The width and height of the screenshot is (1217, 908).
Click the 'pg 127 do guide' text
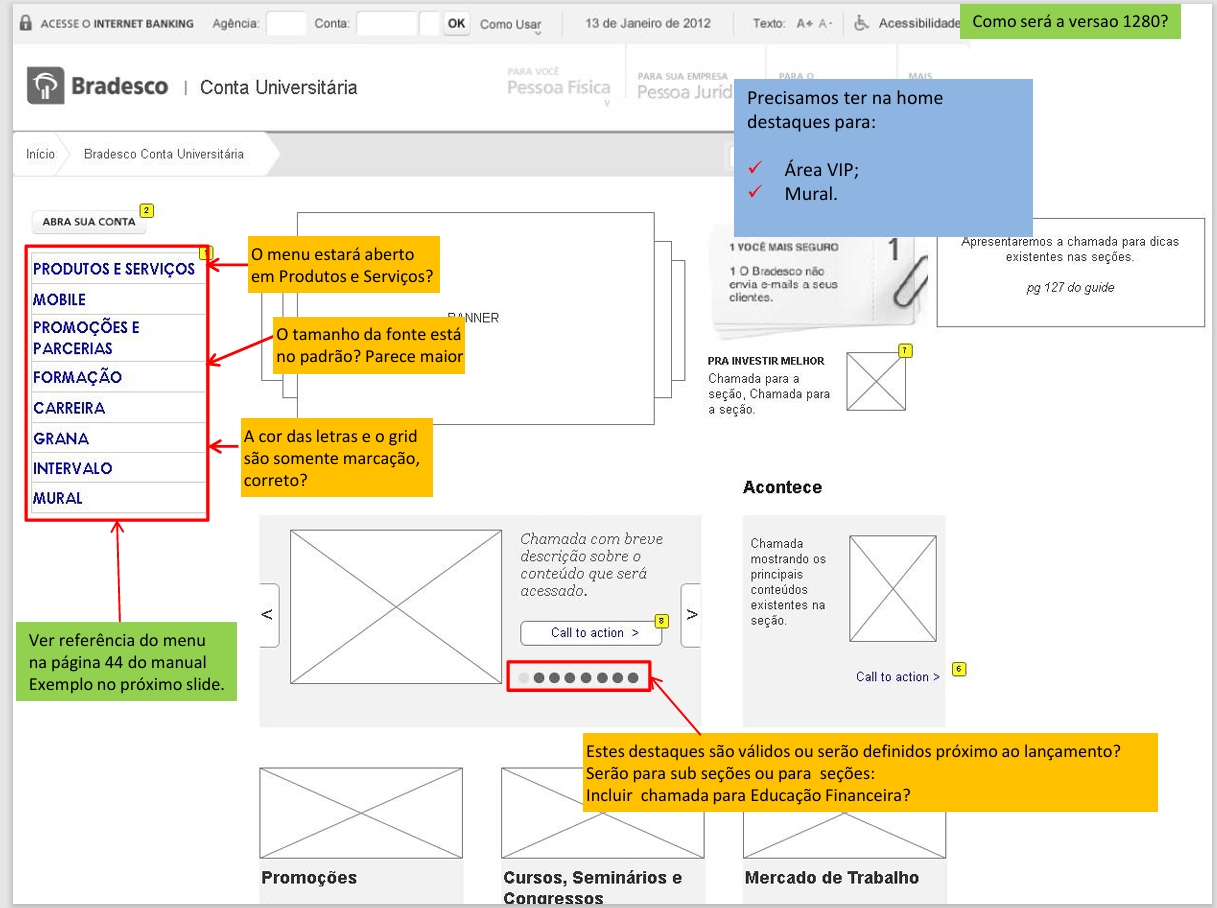coord(1070,288)
